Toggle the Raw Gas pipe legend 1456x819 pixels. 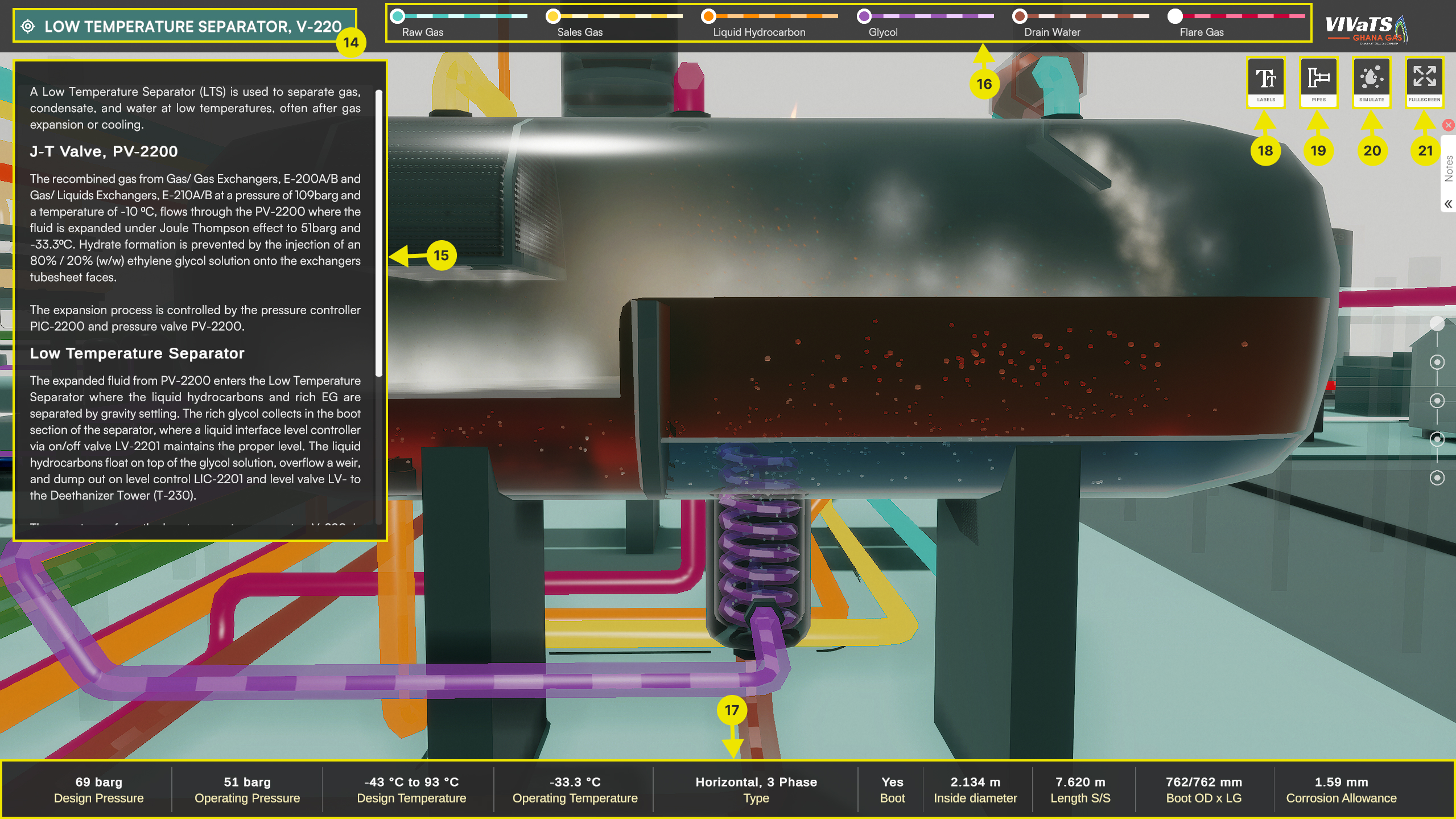398,16
